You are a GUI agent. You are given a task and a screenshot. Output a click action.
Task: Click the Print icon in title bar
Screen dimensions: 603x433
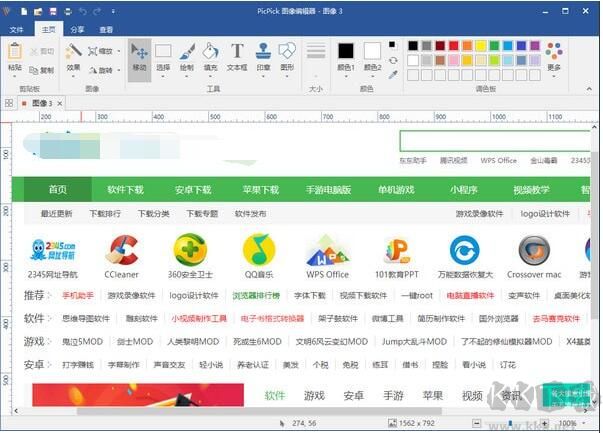pyautogui.click(x=68, y=12)
